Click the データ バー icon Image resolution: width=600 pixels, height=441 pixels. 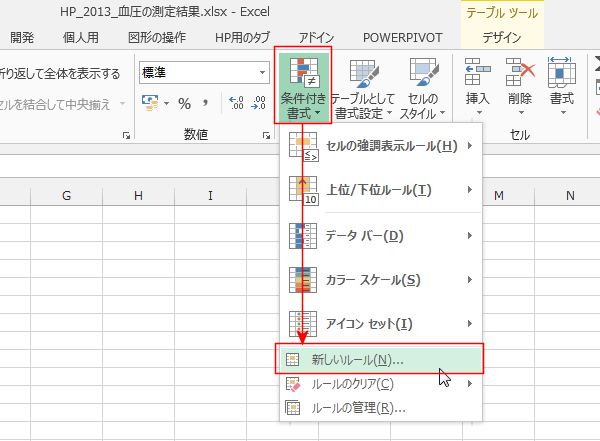(x=303, y=235)
